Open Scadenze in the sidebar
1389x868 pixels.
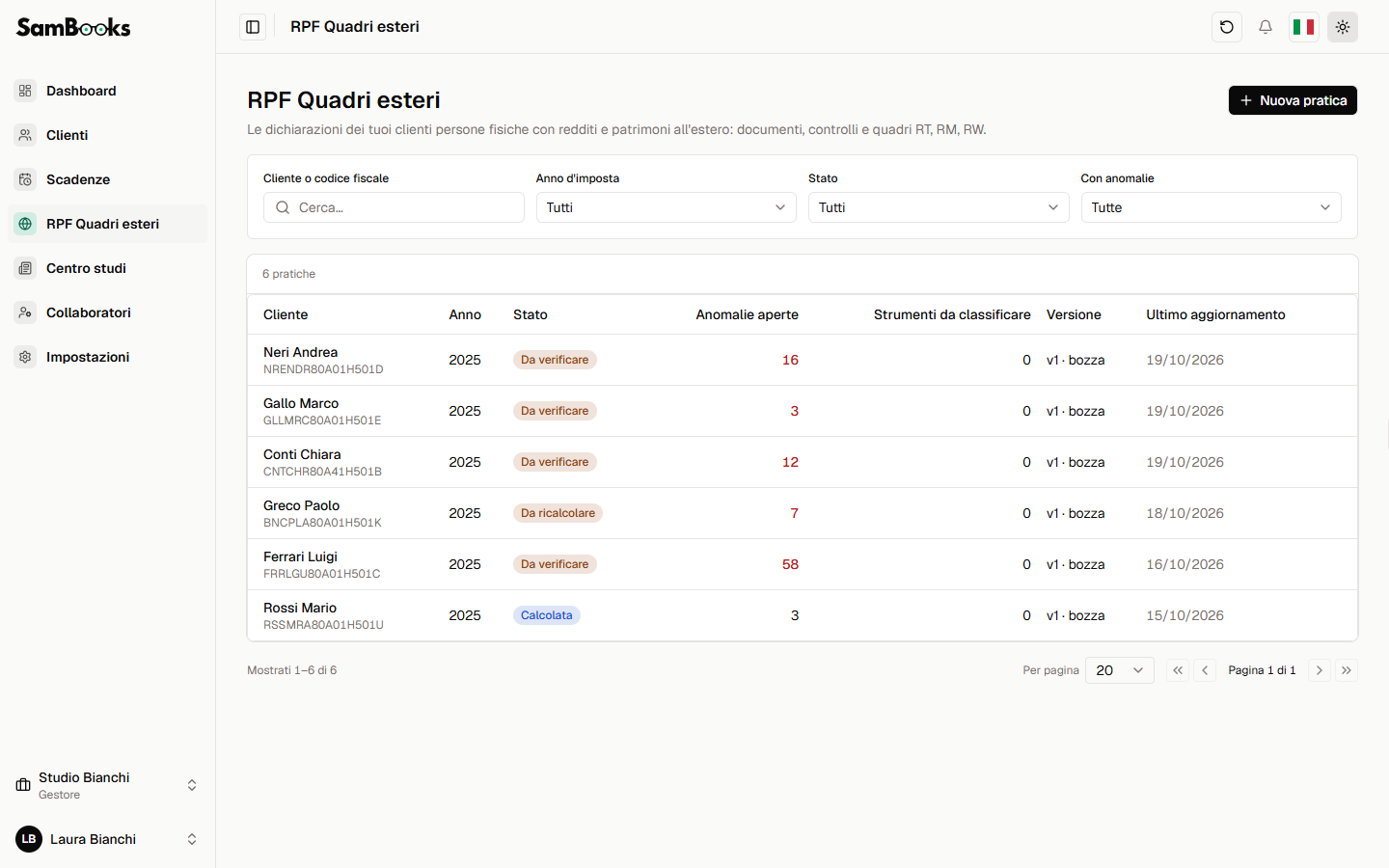tap(107, 179)
